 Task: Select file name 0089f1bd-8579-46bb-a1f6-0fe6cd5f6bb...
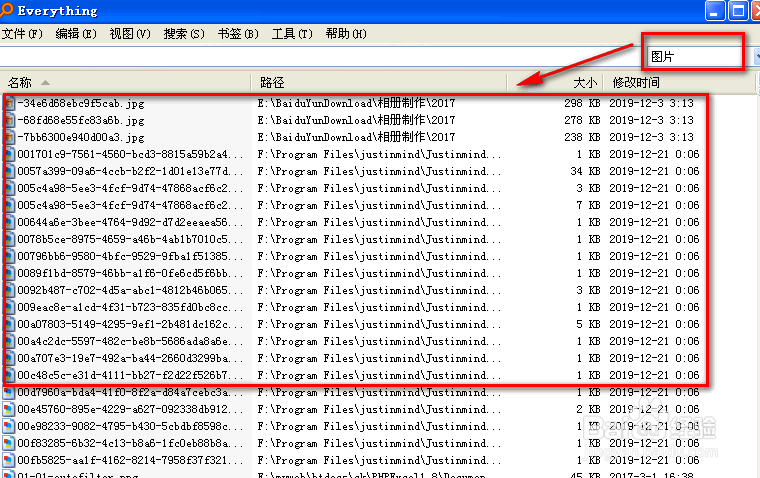click(130, 273)
